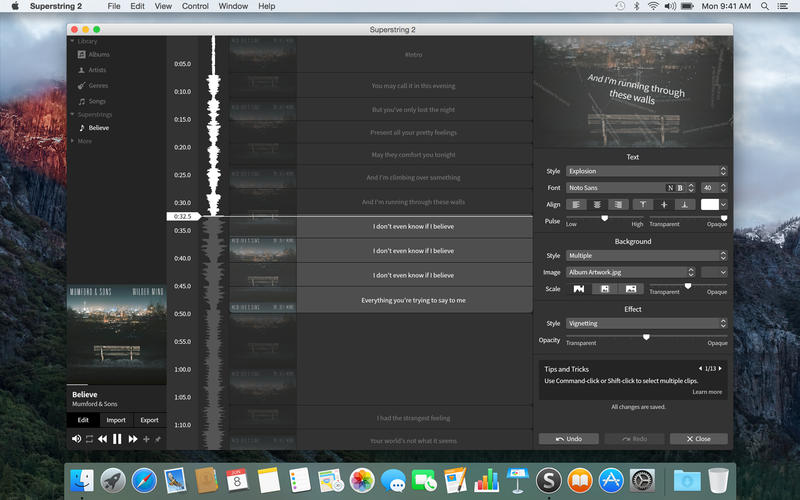Open the Noto Sans font dropdown
Image resolution: width=800 pixels, height=500 pixels.
pyautogui.click(x=630, y=188)
